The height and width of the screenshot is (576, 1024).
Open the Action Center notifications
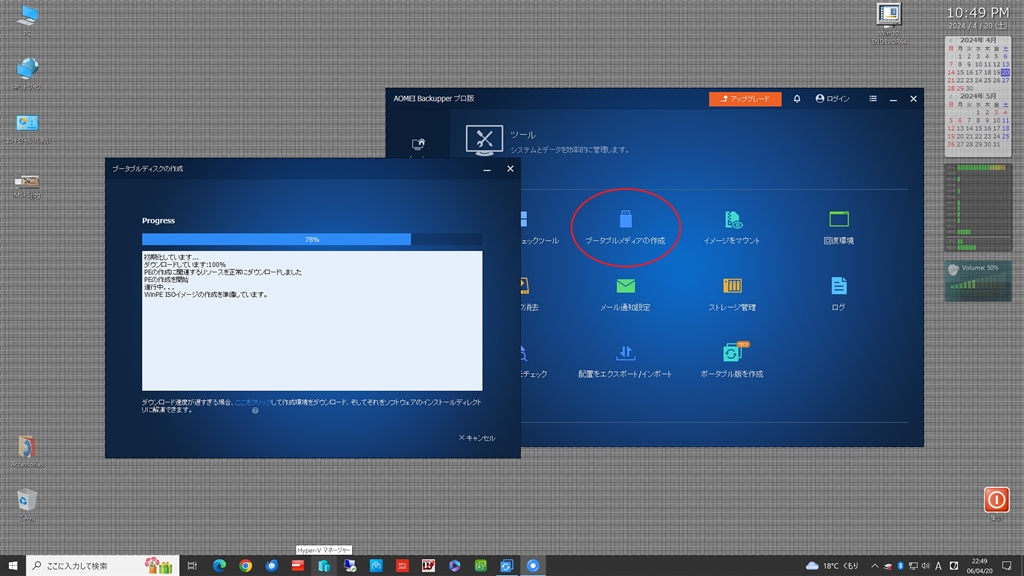click(1006, 566)
